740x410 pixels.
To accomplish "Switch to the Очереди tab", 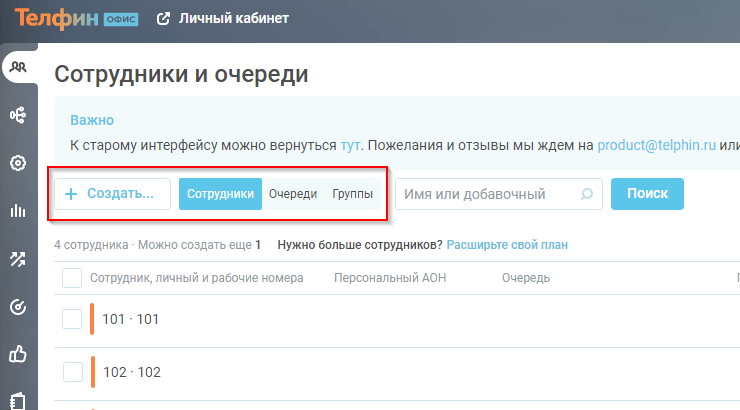I will tap(293, 194).
